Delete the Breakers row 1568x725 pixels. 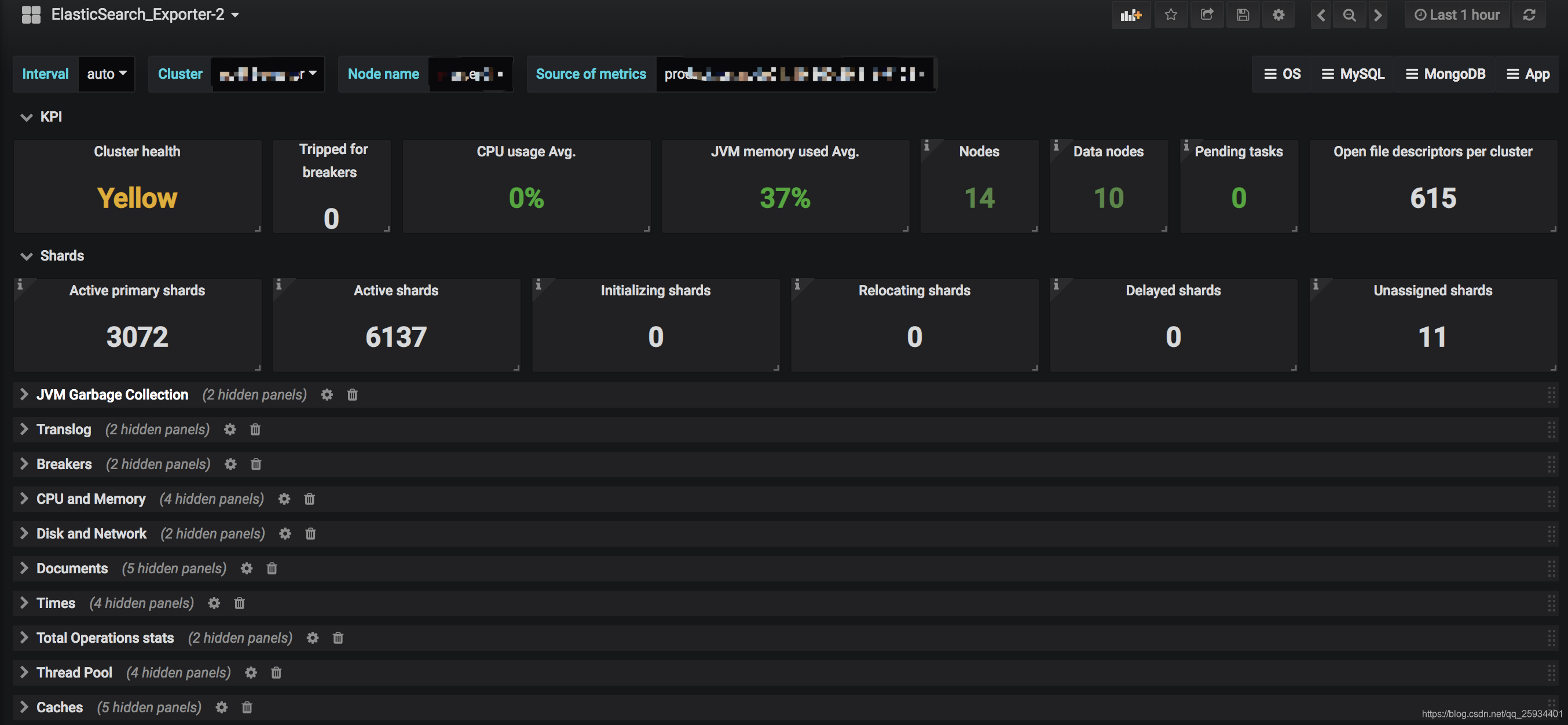click(256, 464)
